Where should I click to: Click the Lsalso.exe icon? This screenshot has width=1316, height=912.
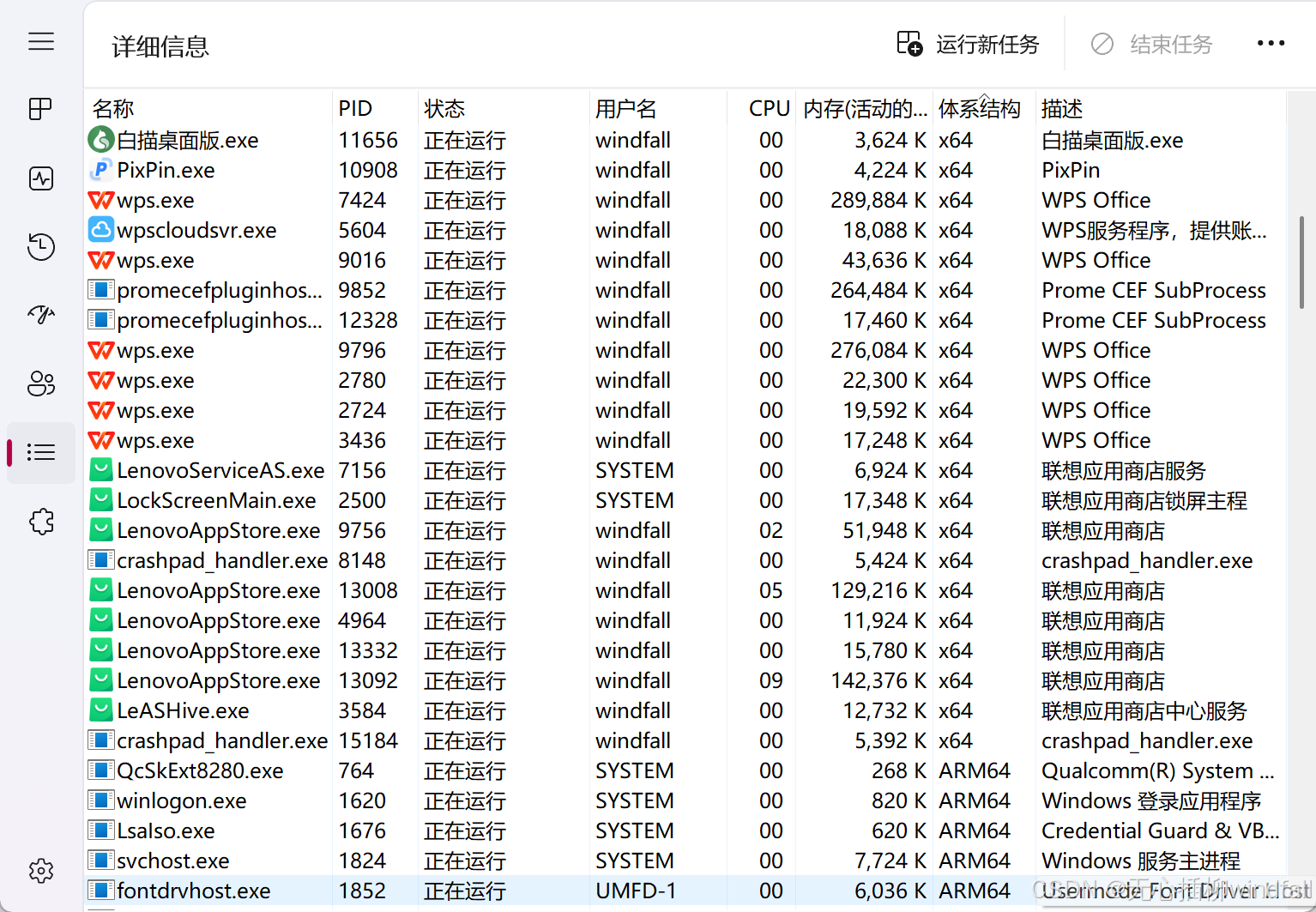pyautogui.click(x=101, y=830)
